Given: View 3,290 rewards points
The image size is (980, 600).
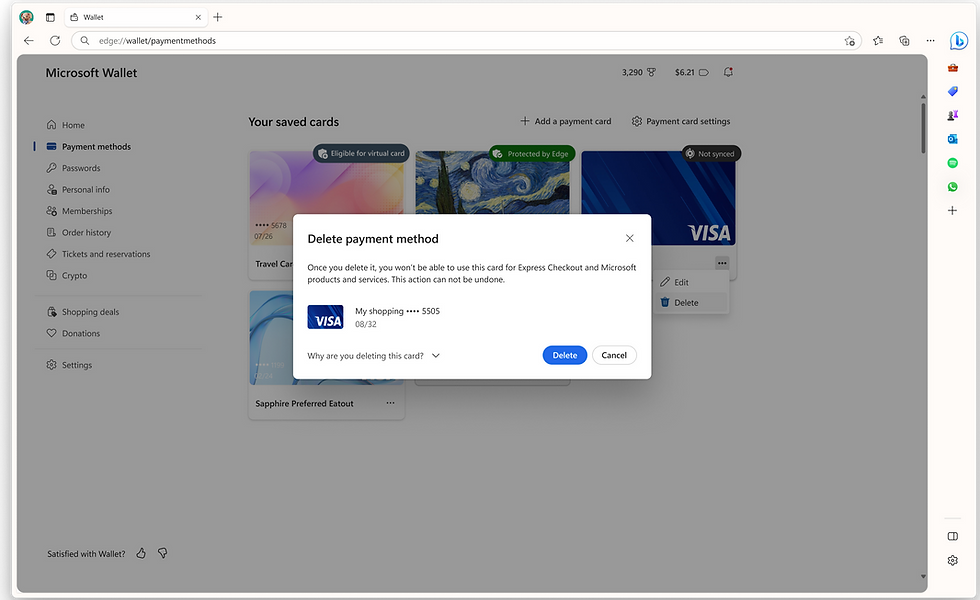Looking at the screenshot, I should (x=639, y=72).
